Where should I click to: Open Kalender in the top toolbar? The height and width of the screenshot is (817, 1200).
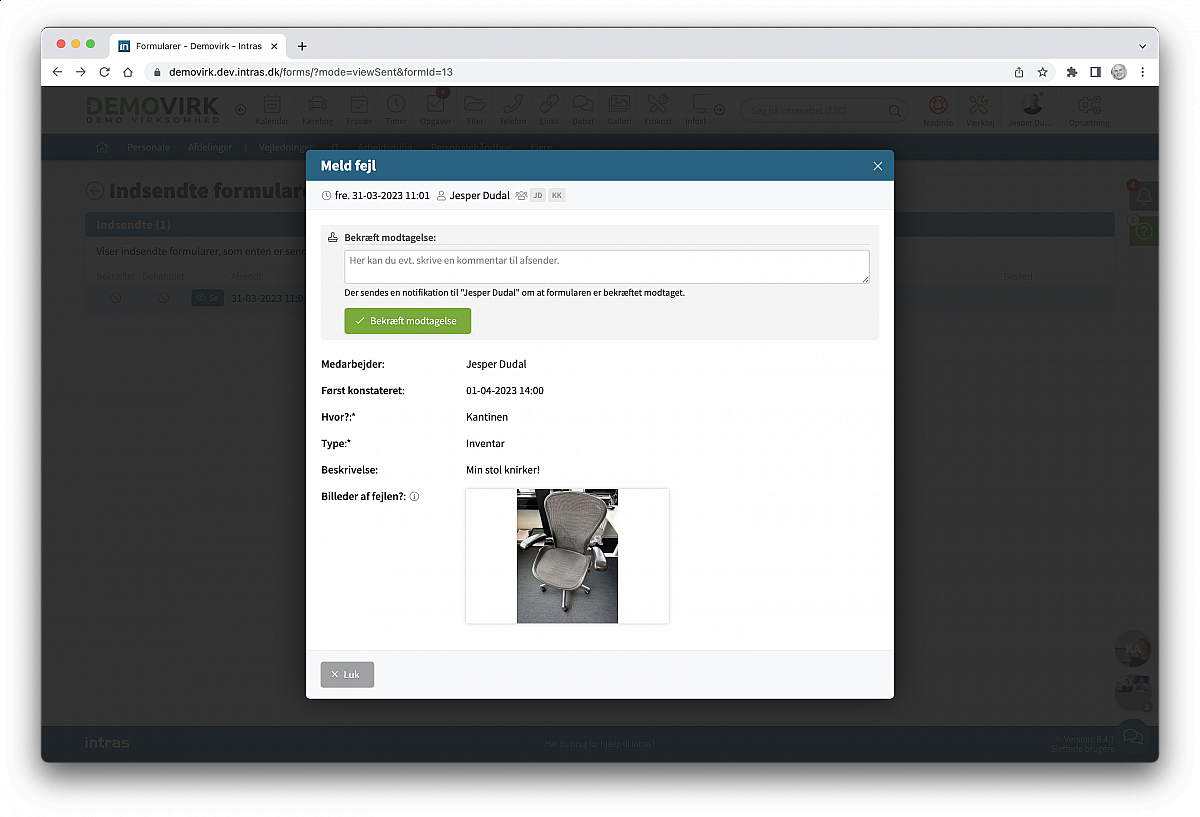pos(272,109)
